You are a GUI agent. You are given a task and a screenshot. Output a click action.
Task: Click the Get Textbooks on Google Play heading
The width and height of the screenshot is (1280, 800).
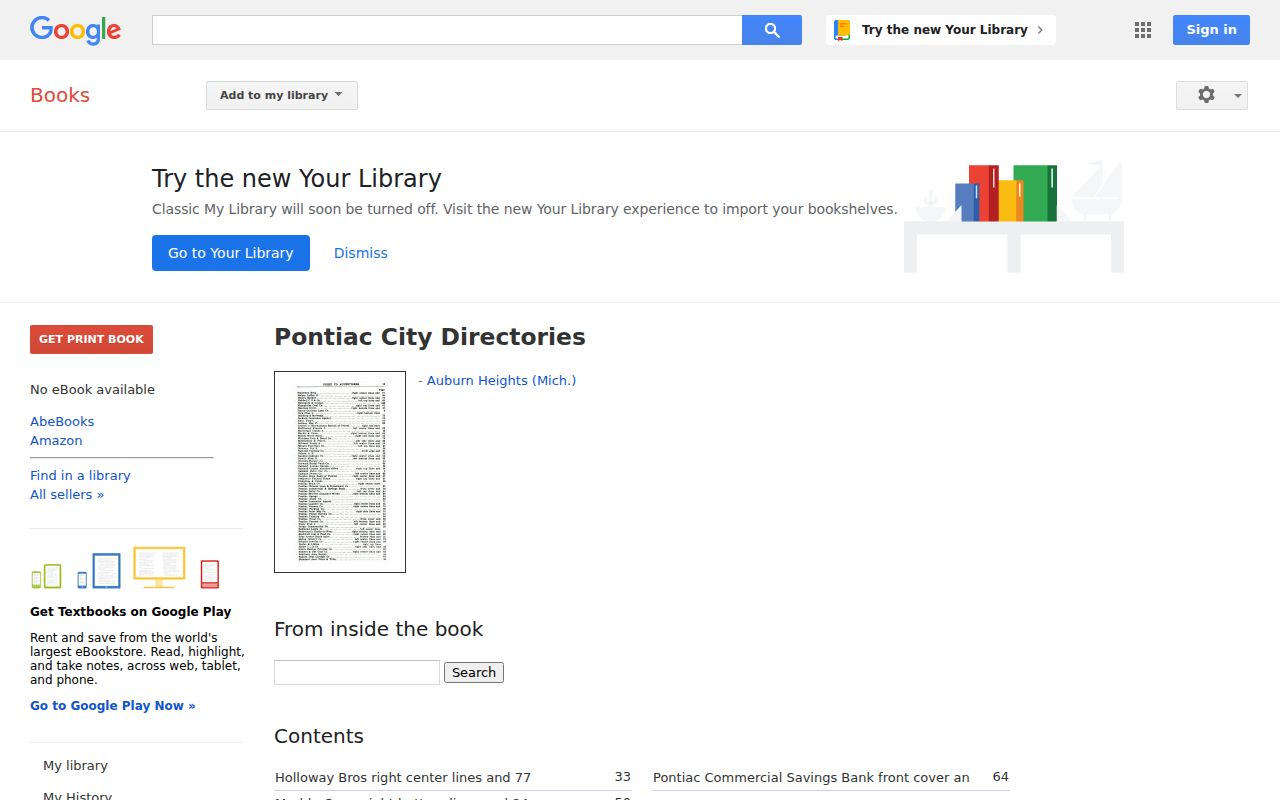[x=130, y=612]
